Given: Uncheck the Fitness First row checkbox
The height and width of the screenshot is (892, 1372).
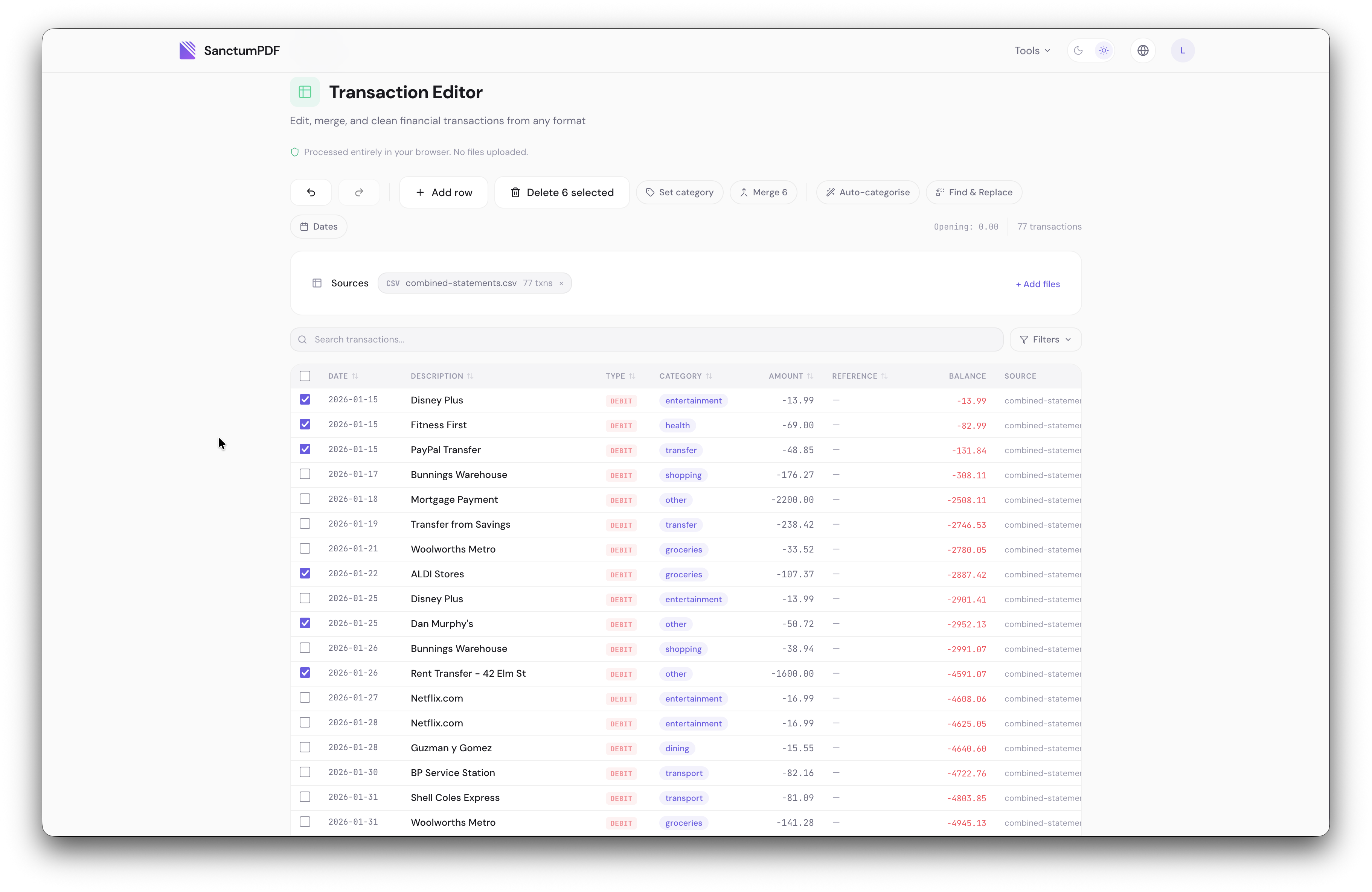Looking at the screenshot, I should (x=305, y=424).
